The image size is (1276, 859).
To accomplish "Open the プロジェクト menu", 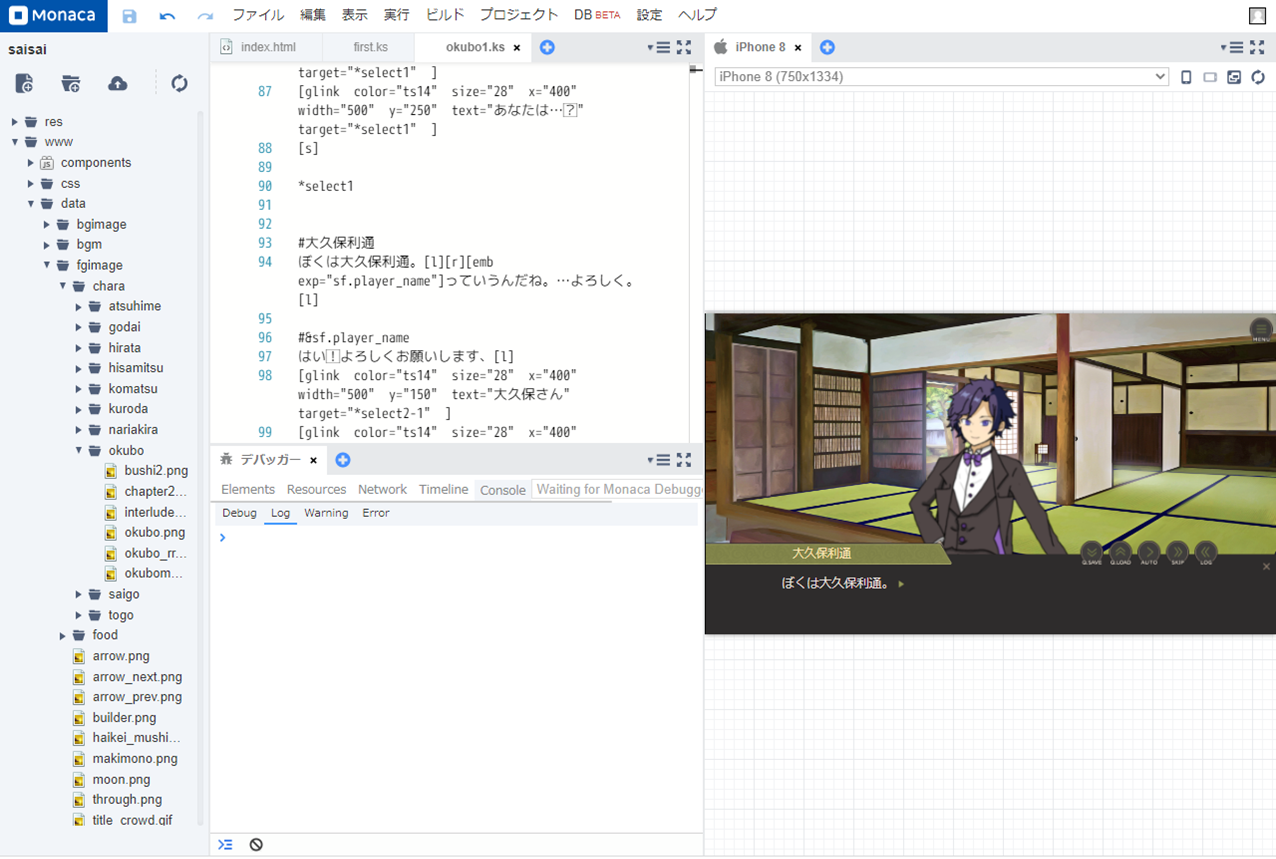I will (x=519, y=15).
